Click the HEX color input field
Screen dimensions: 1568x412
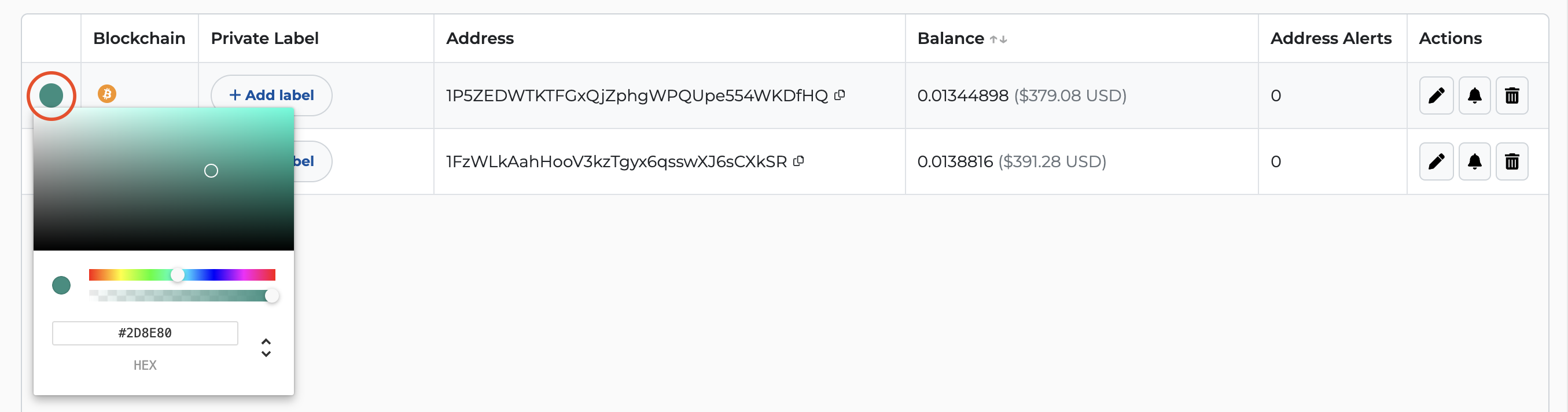point(145,333)
